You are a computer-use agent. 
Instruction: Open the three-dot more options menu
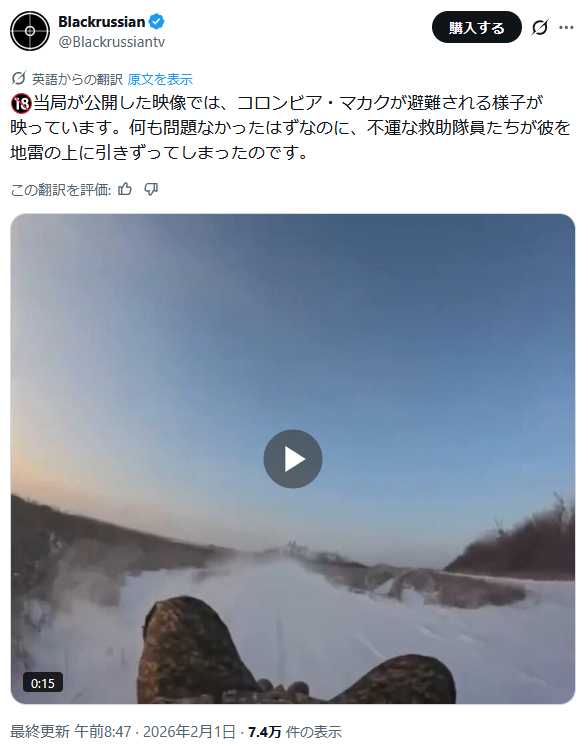coord(566,28)
